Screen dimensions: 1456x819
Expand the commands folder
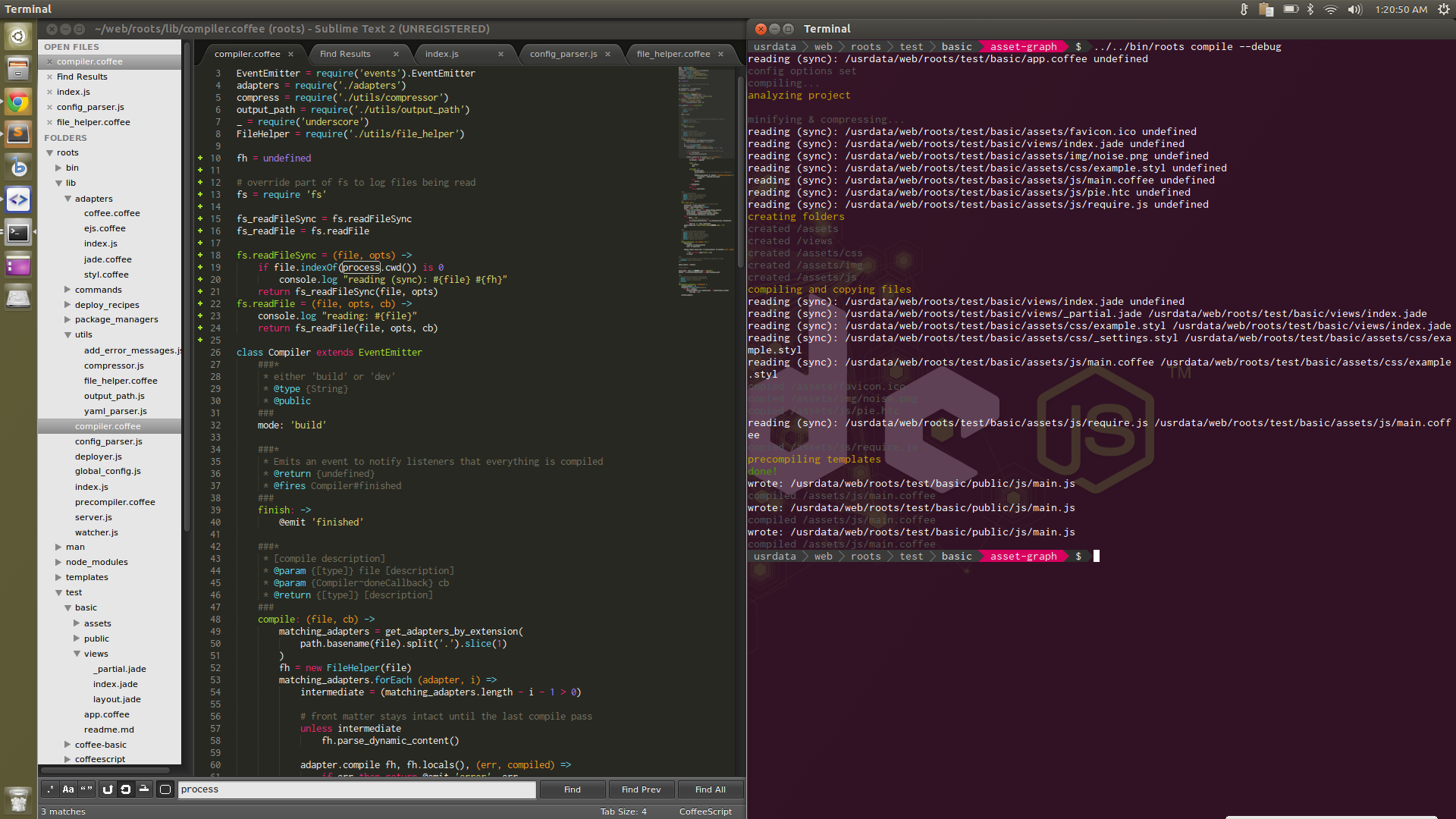point(67,290)
